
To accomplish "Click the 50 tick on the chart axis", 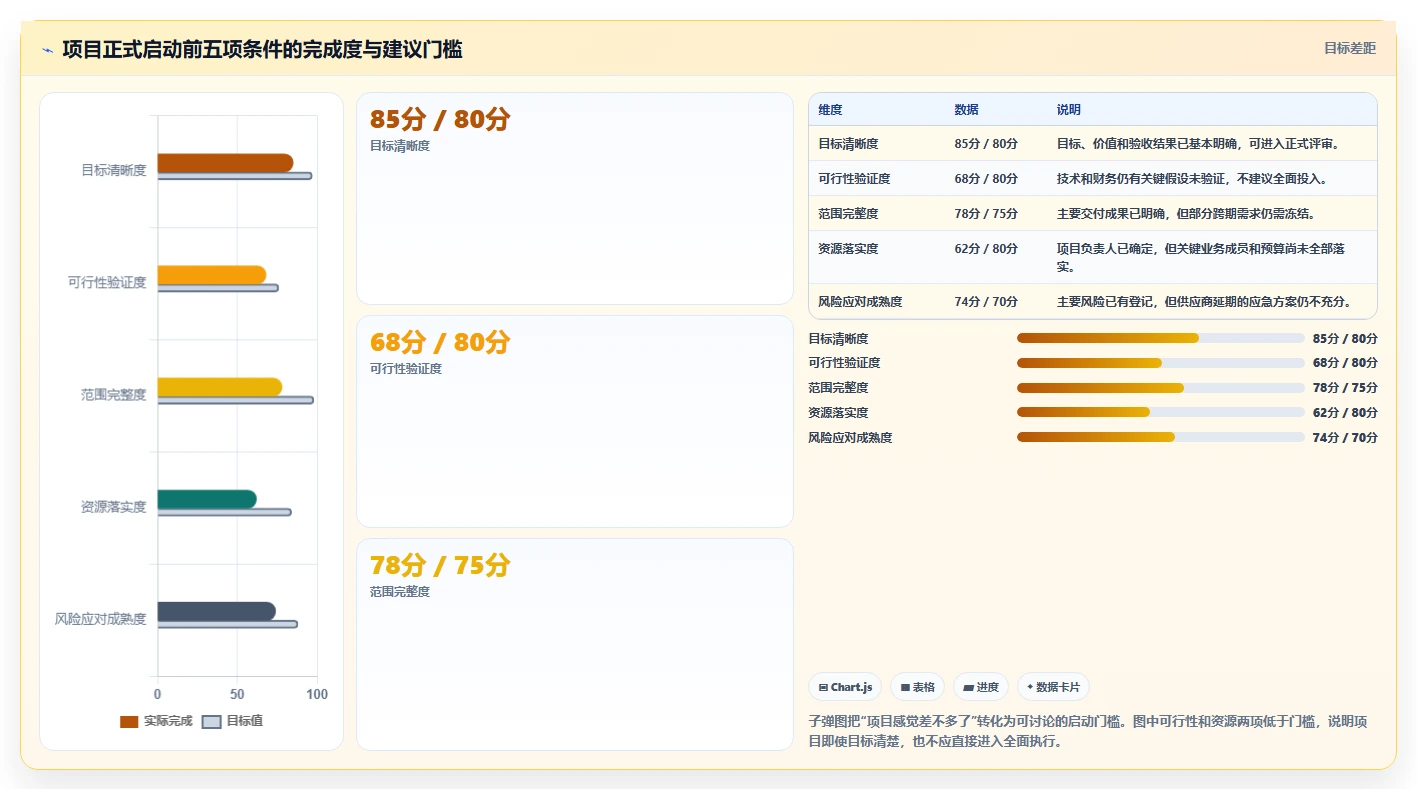I will point(237,694).
